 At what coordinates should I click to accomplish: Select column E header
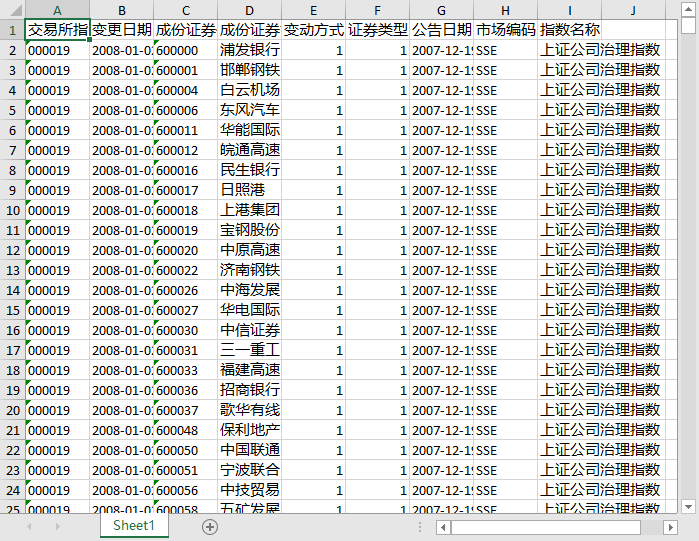pos(313,10)
